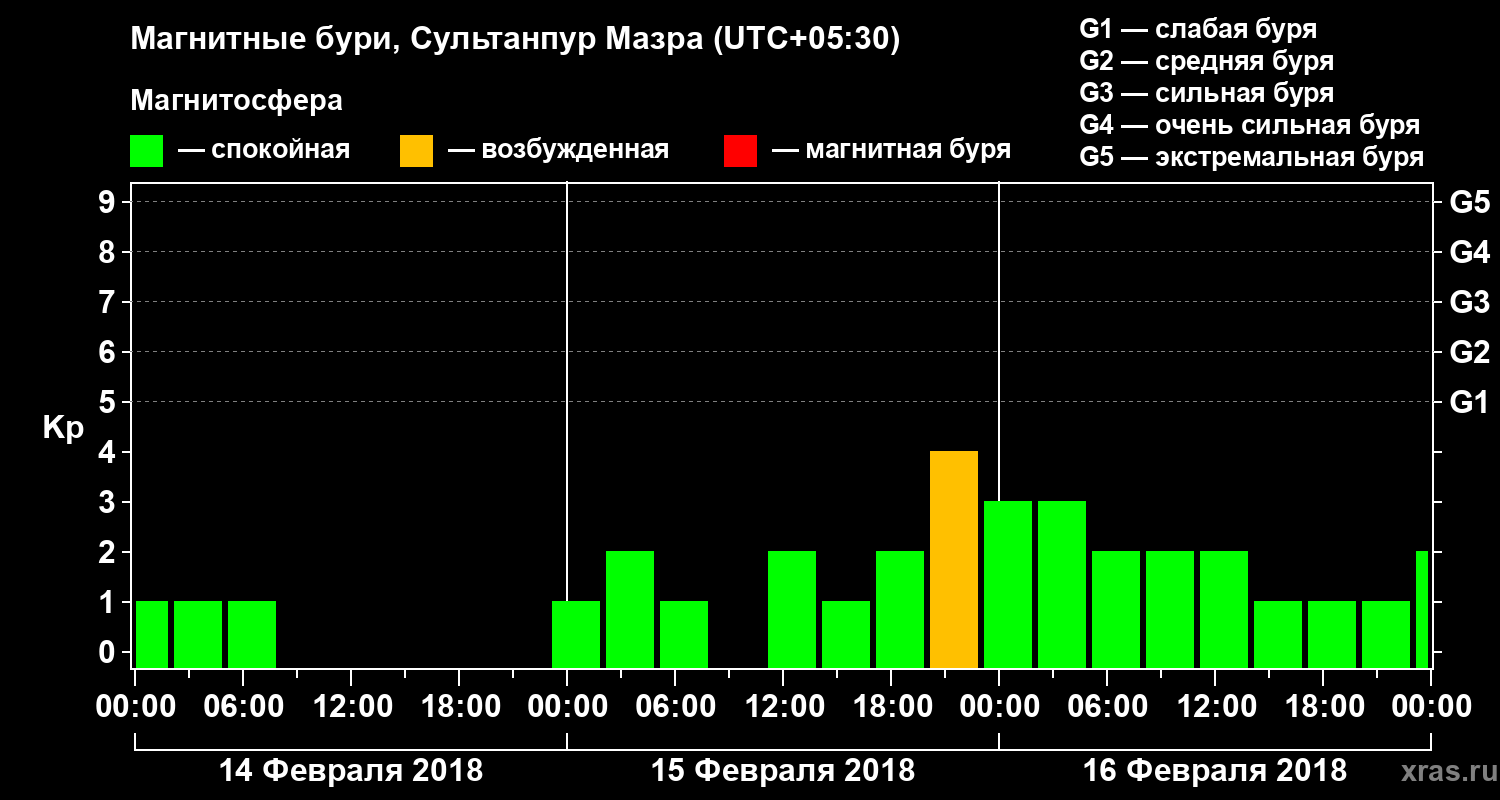Click 'G1 — слабая буря' legend line
The height and width of the screenshot is (800, 1500).
1198,29
